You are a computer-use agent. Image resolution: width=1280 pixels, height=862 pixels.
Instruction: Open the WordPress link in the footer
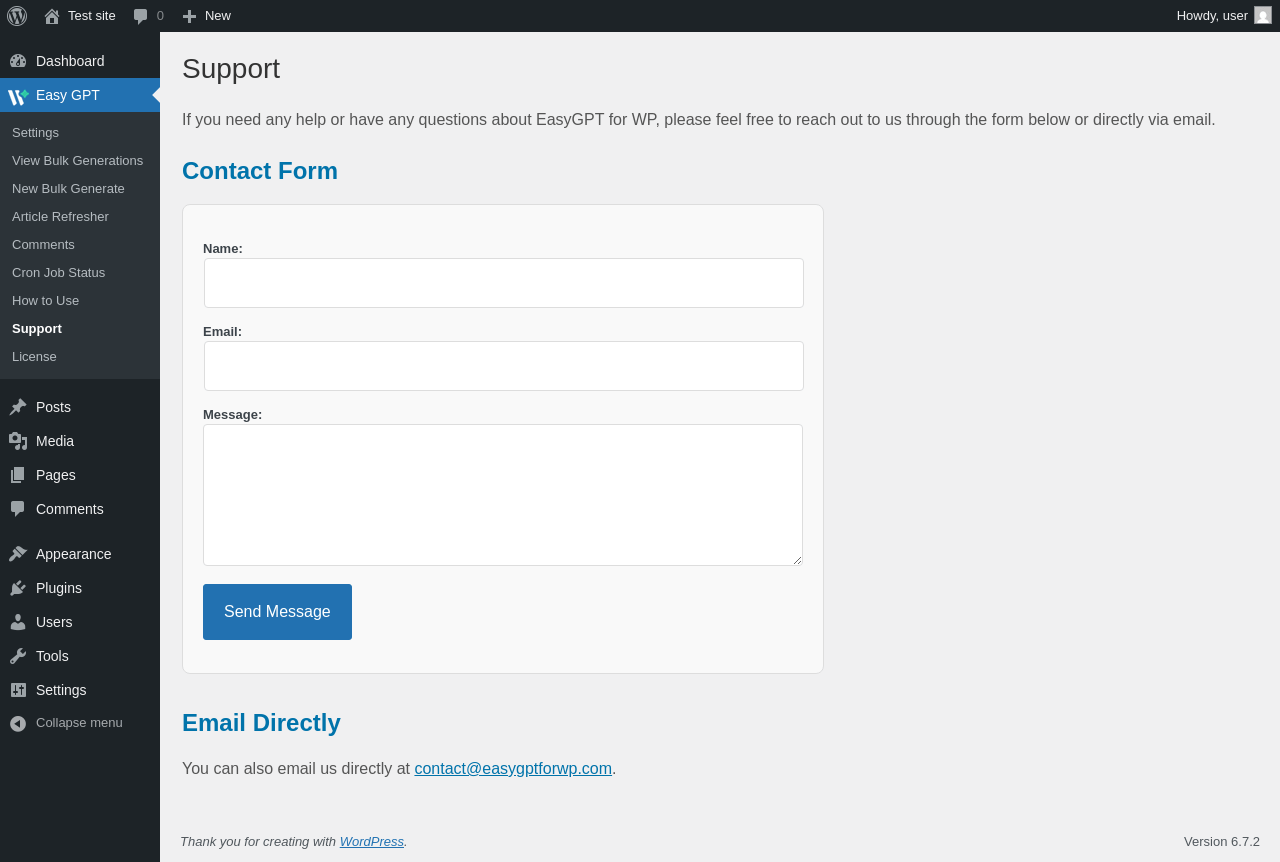(371, 841)
